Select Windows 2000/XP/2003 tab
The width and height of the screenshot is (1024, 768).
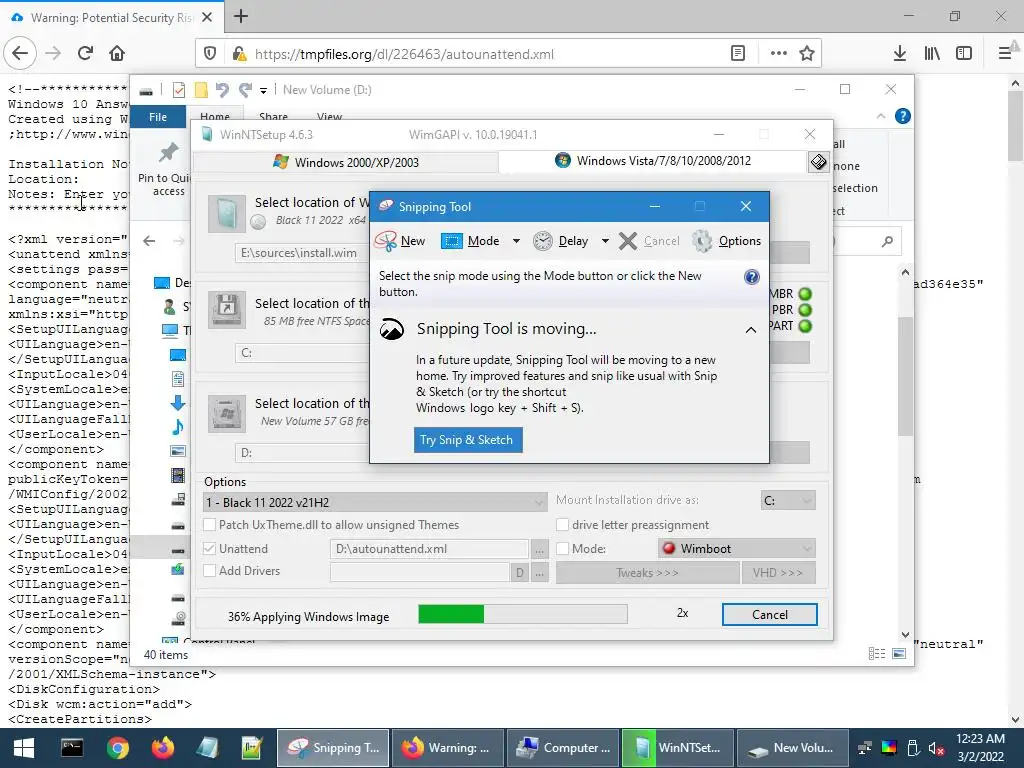coord(346,162)
